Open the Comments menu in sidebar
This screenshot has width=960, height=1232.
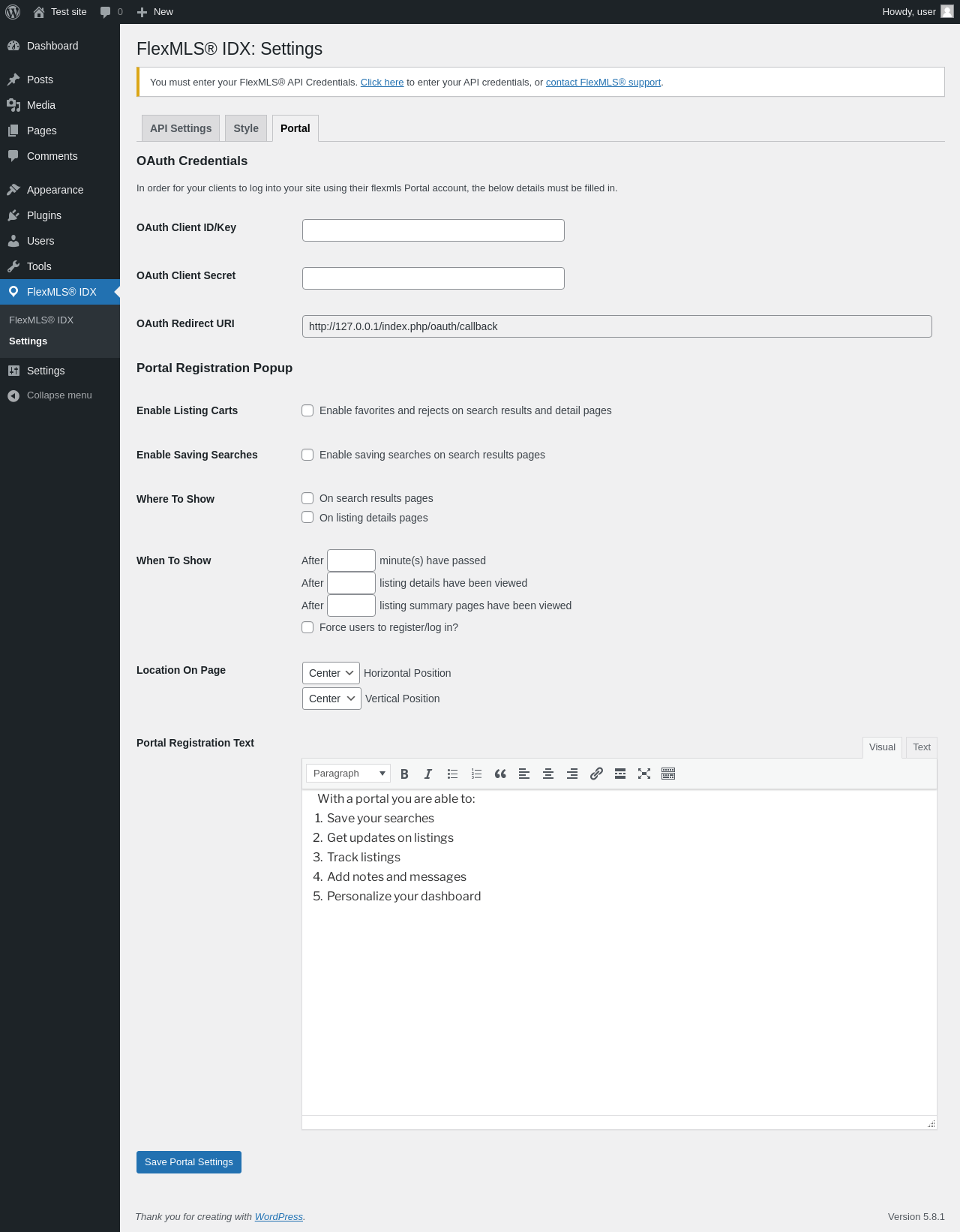click(x=60, y=156)
